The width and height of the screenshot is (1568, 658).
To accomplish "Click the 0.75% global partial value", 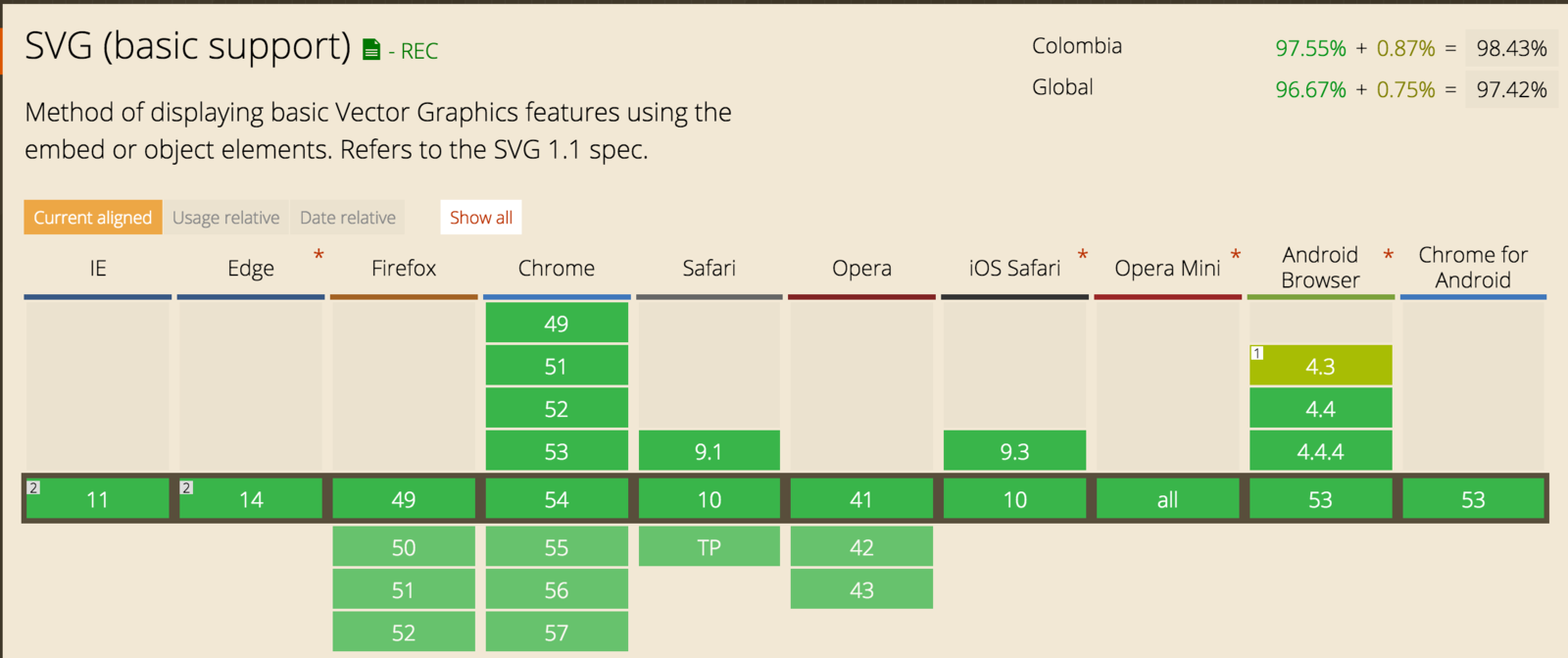I will [1405, 89].
